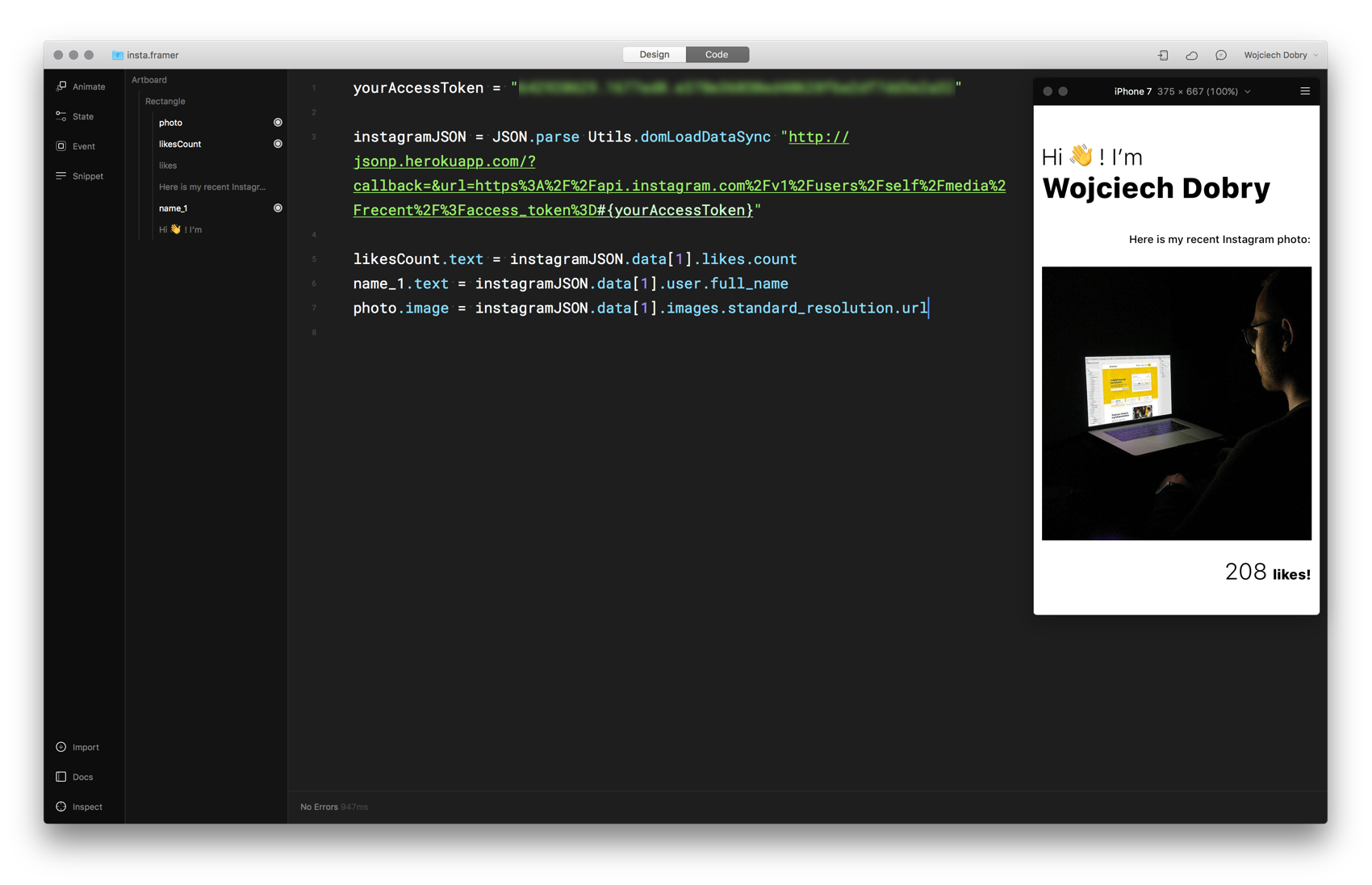Toggle the photo layer target circle
The height and width of the screenshot is (885, 1372).
coord(278,123)
